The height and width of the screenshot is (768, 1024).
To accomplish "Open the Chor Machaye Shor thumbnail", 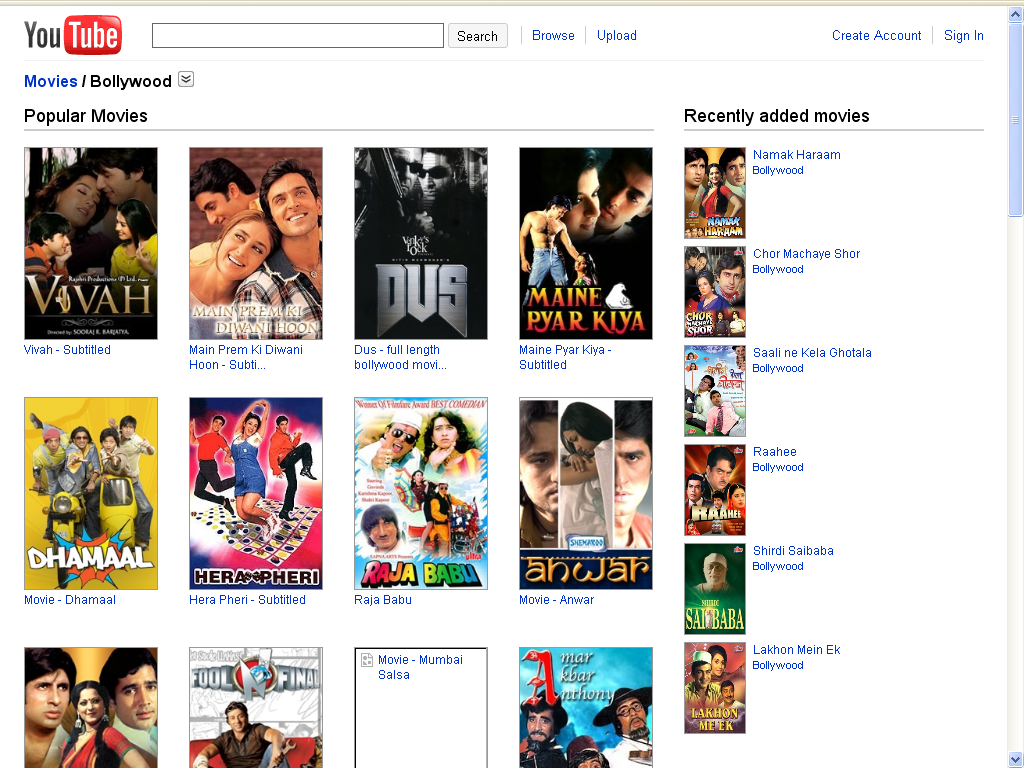I will point(714,292).
